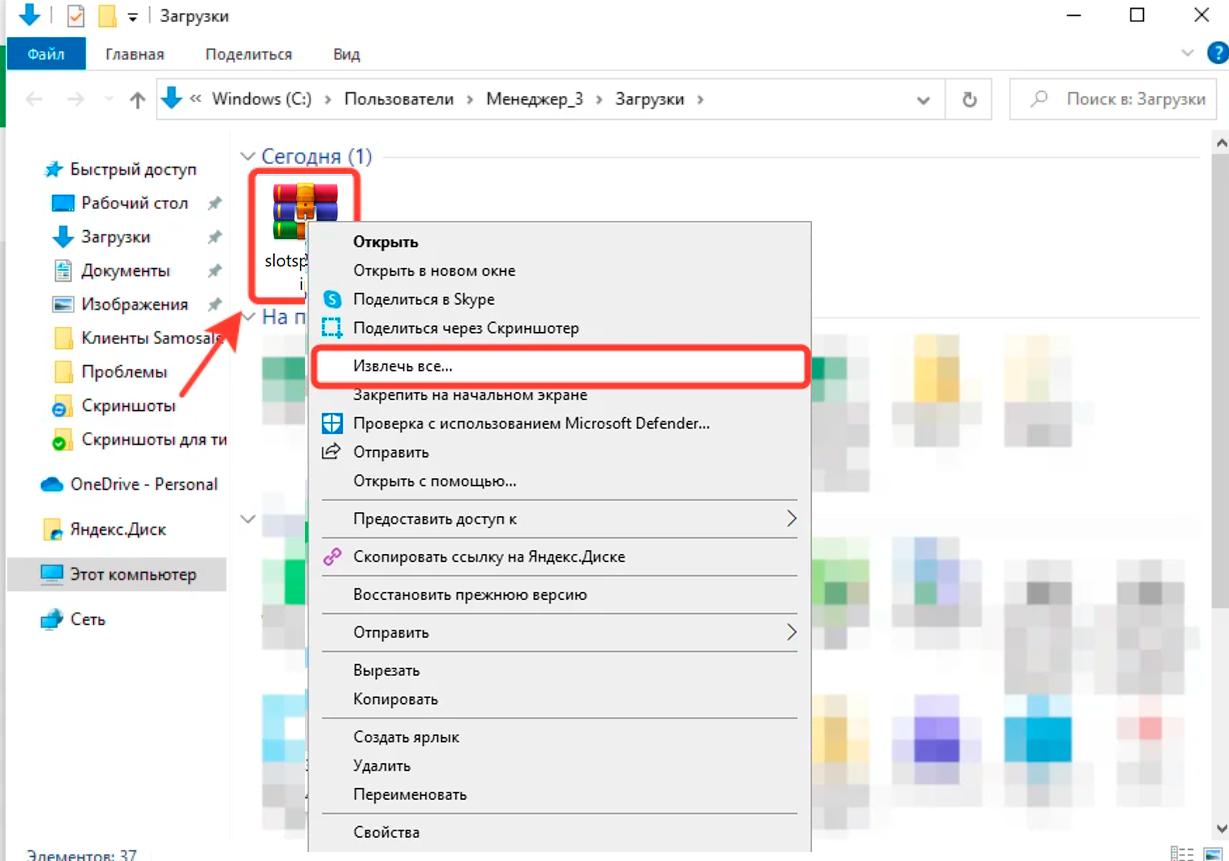
Task: Click the Скриншотер share icon
Action: [x=332, y=328]
